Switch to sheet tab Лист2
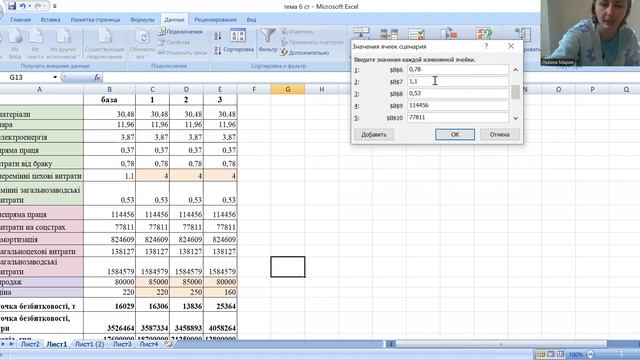 click(30, 344)
